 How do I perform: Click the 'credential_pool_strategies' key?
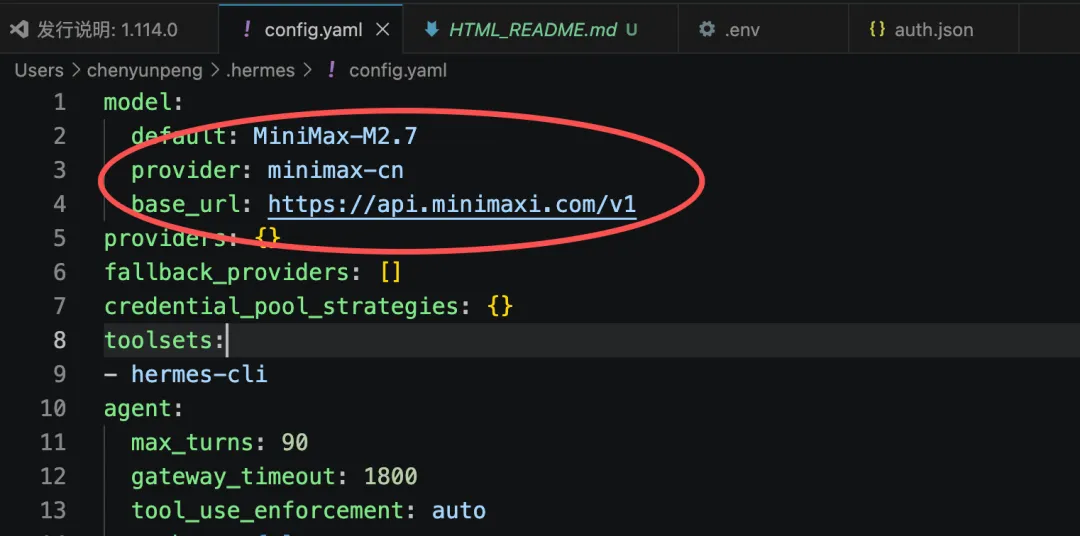[282, 306]
